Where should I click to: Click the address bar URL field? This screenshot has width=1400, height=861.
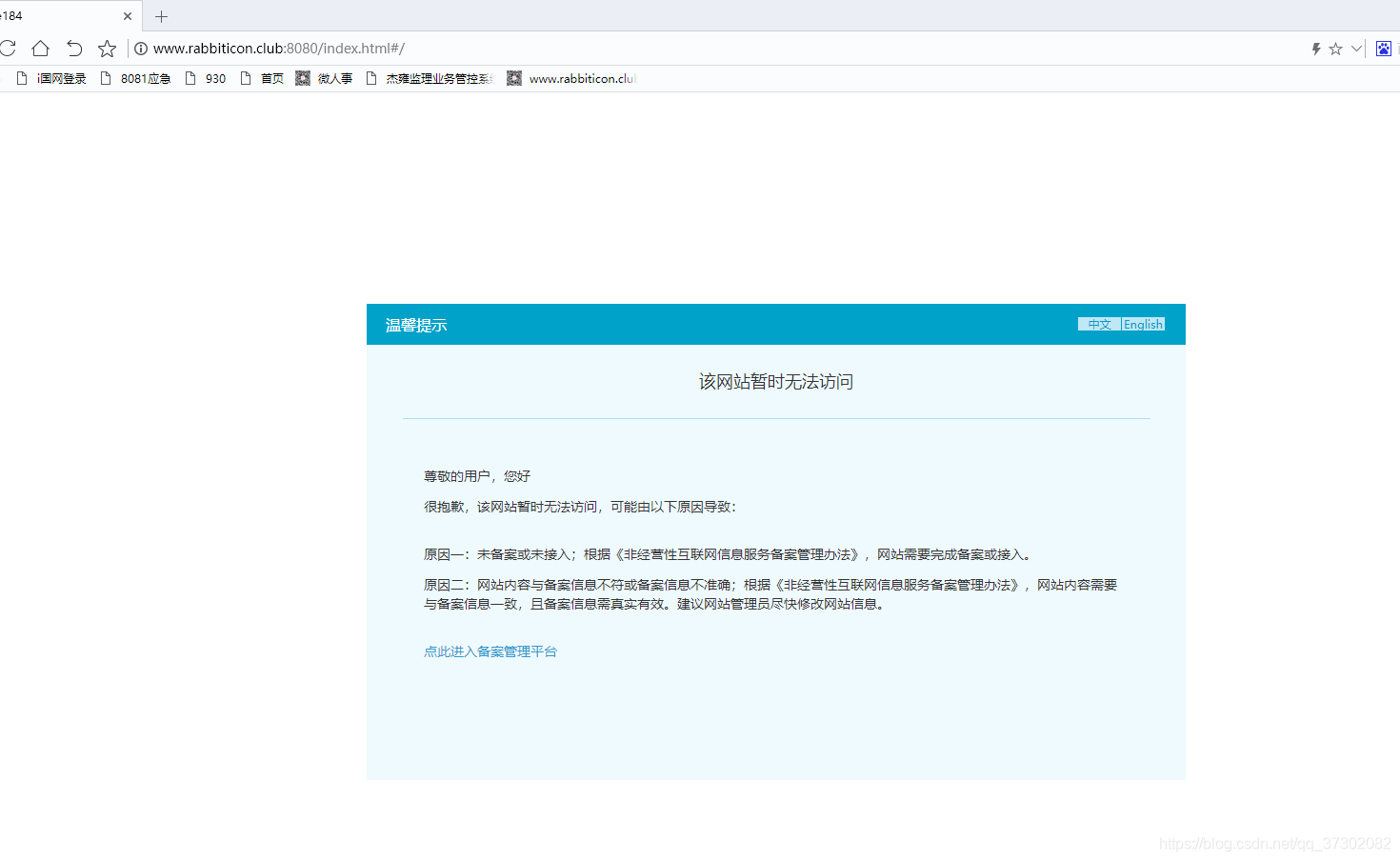coord(279,49)
